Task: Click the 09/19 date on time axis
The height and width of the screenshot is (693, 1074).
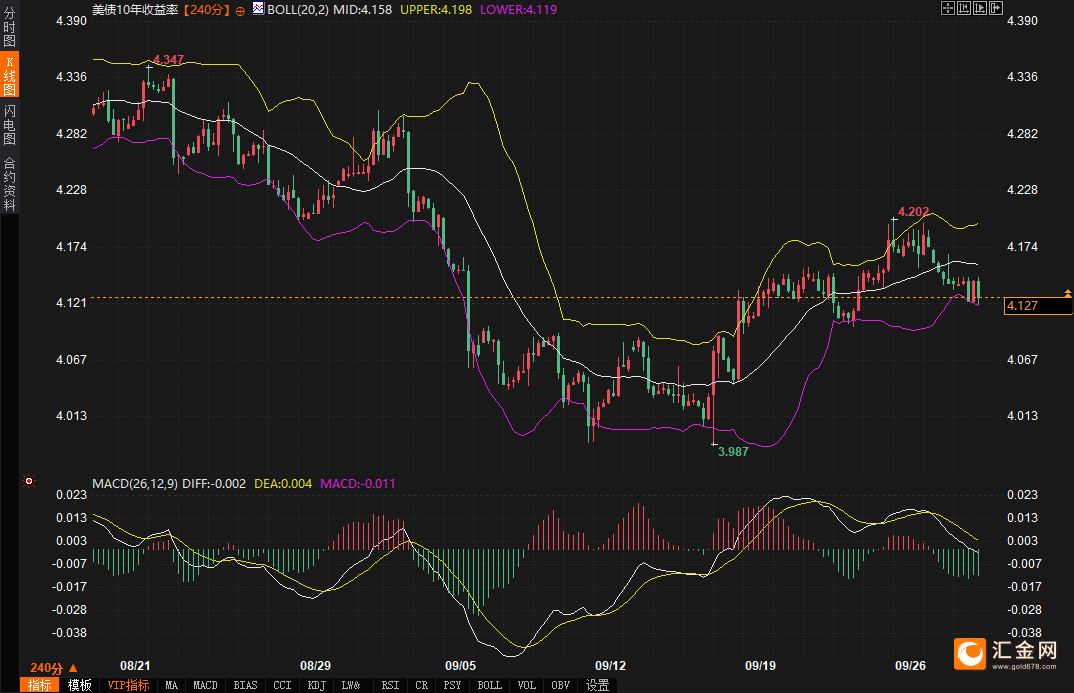Action: pyautogui.click(x=760, y=666)
